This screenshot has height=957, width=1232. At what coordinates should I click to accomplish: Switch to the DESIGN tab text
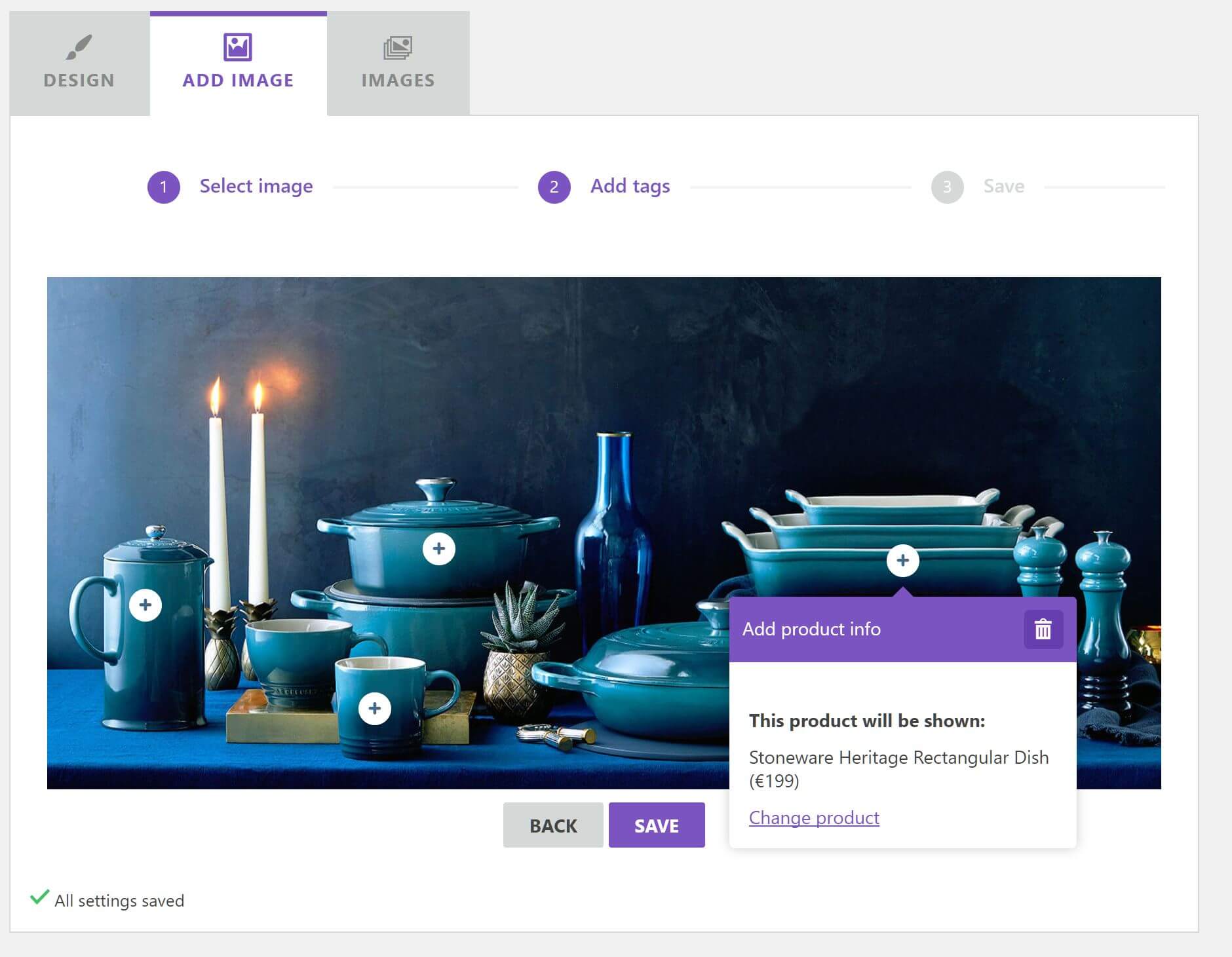tap(79, 81)
